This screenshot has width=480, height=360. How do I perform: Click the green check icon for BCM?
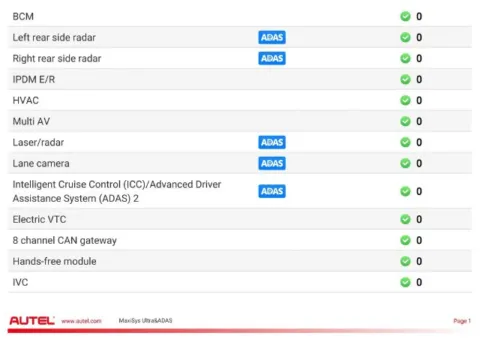(x=405, y=16)
